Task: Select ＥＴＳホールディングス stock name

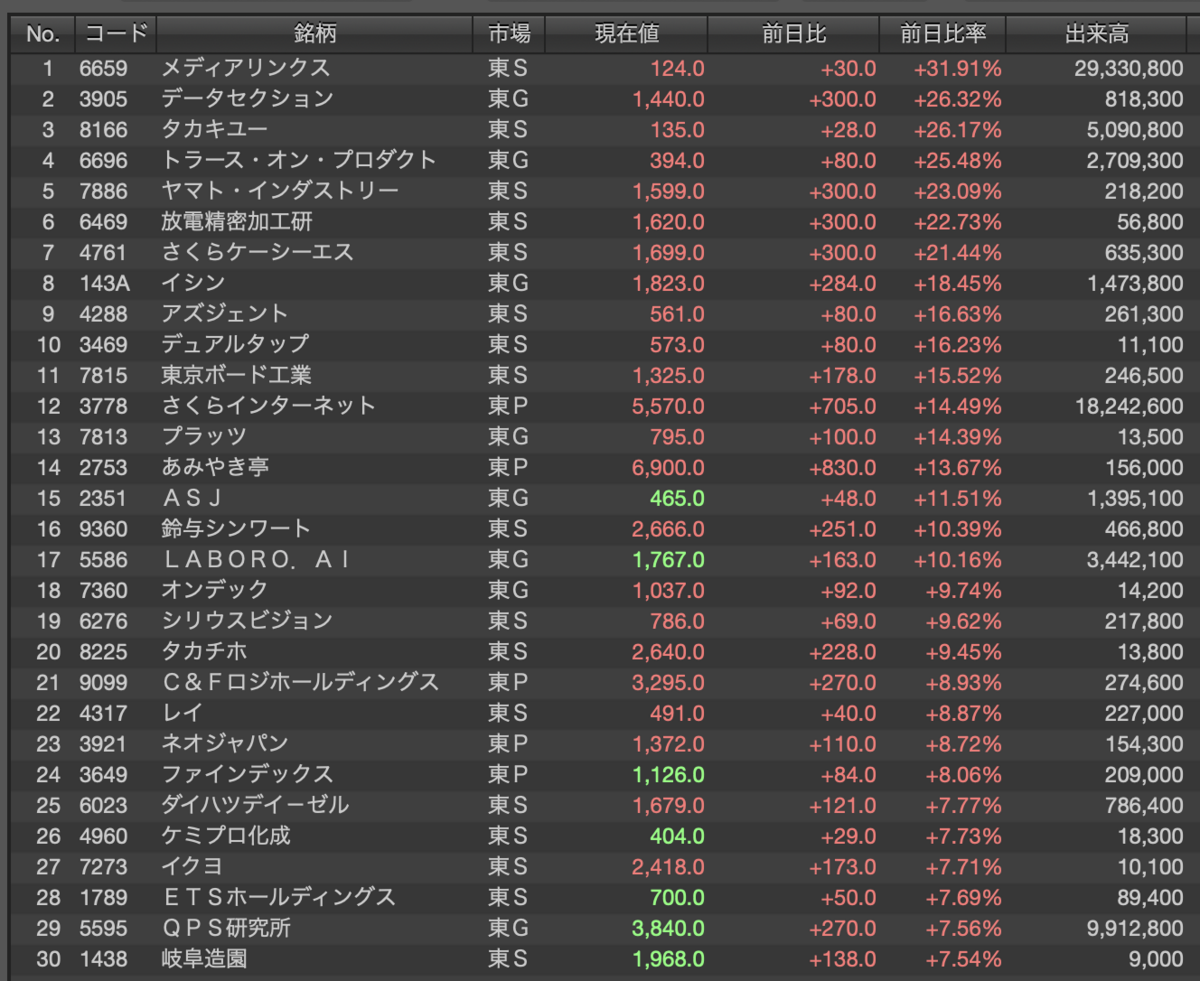Action: pyautogui.click(x=278, y=897)
